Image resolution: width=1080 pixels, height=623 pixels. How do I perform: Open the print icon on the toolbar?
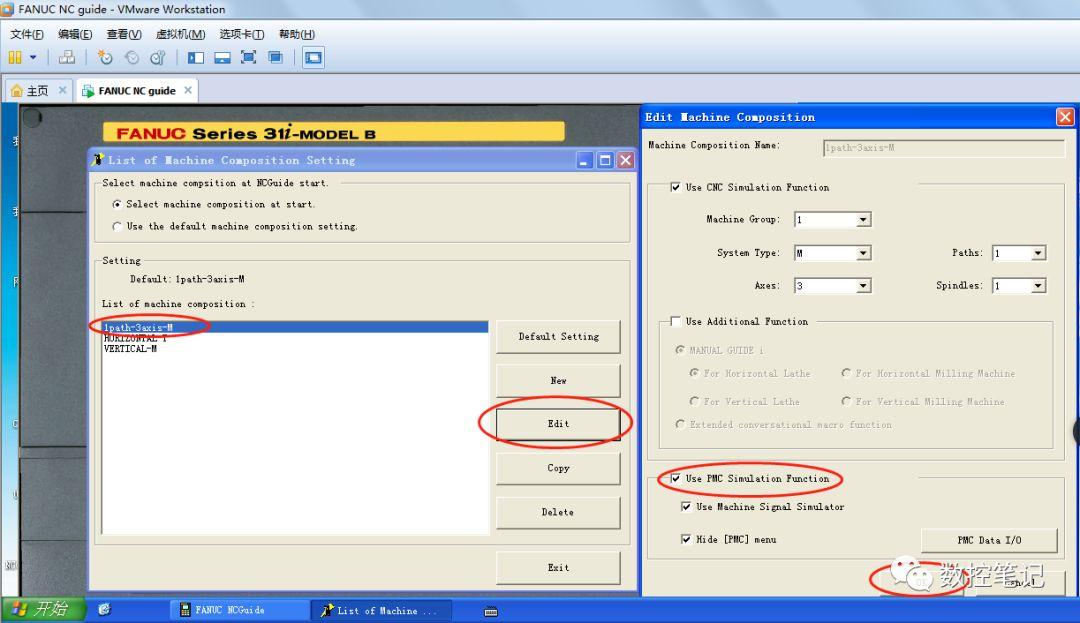[x=68, y=57]
